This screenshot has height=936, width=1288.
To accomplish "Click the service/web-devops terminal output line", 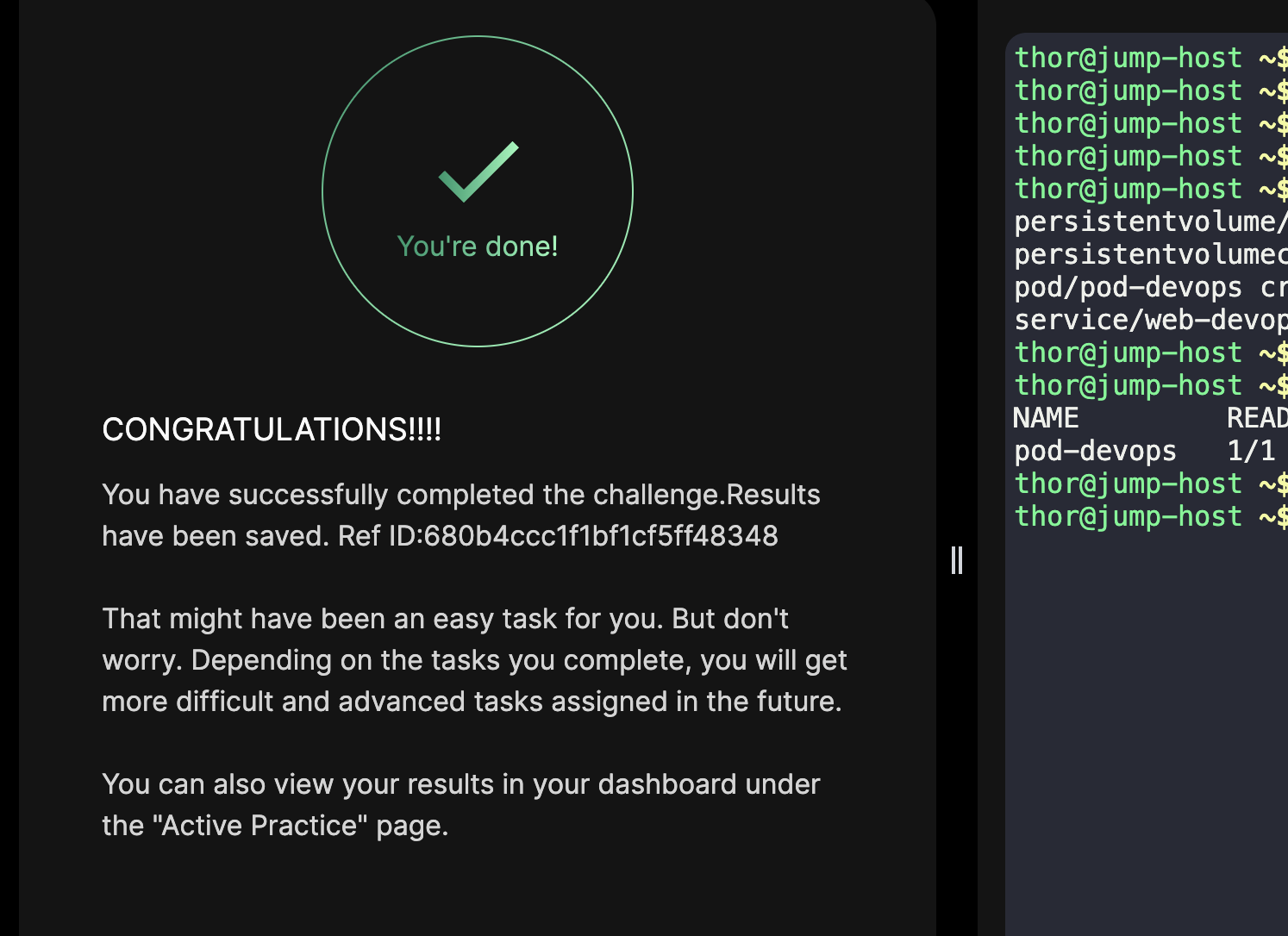I will click(x=1148, y=320).
